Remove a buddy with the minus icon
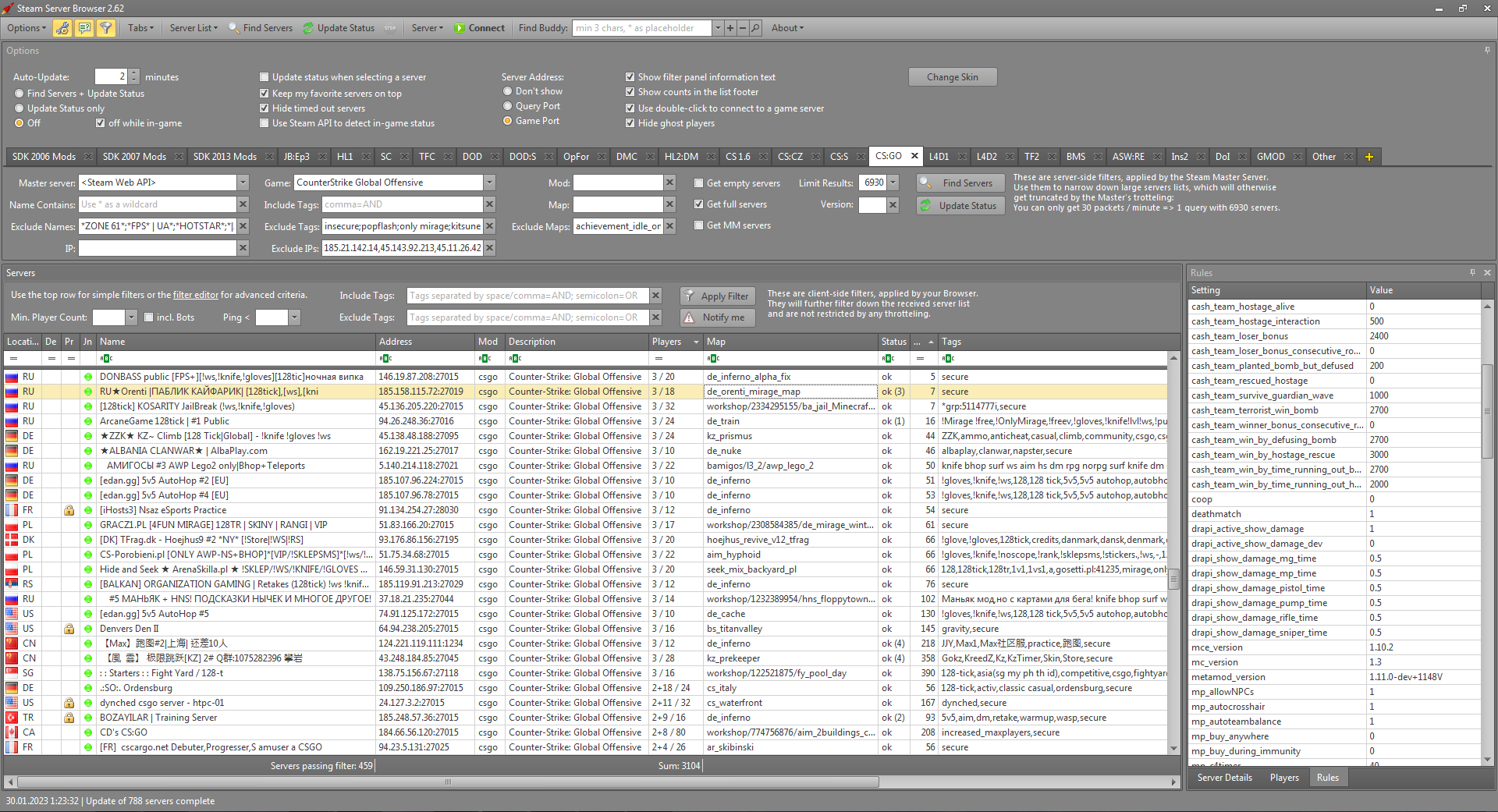Image resolution: width=1498 pixels, height=812 pixels. click(x=743, y=28)
